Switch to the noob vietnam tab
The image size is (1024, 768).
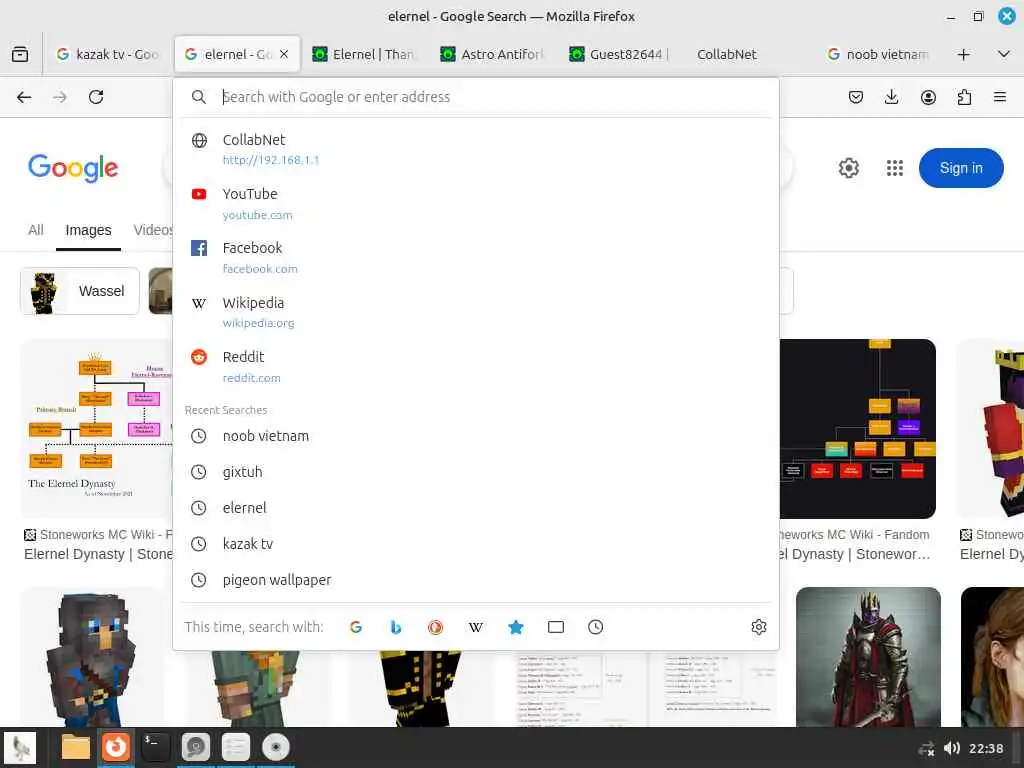878,54
